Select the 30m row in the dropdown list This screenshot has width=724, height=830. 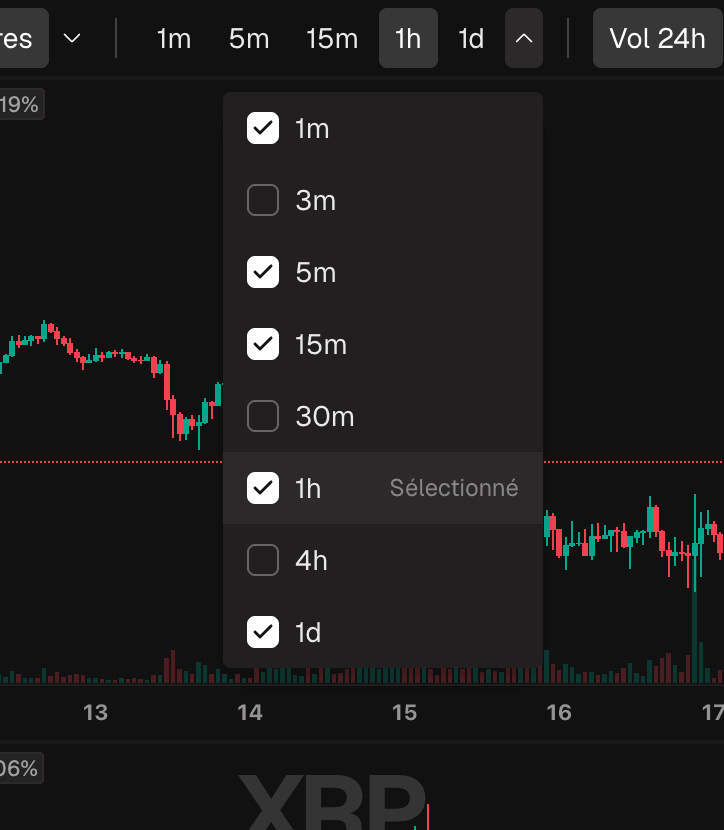[383, 416]
